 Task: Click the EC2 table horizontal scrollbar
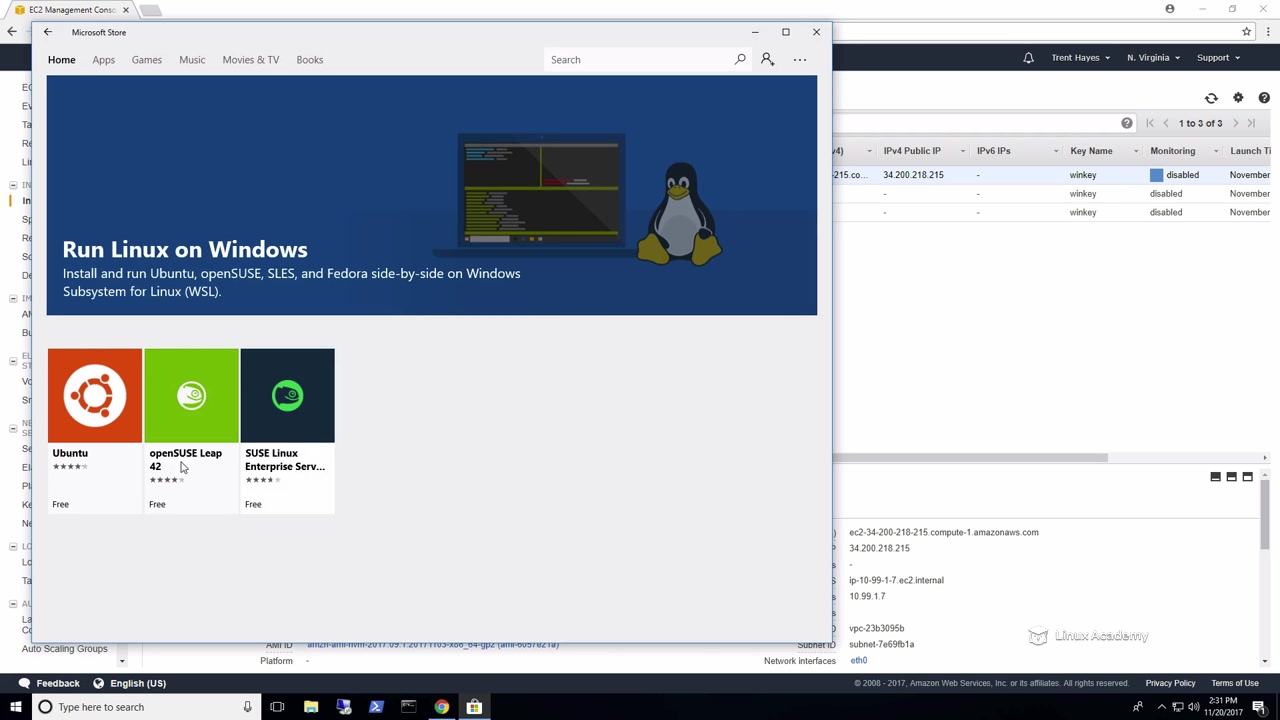[970, 458]
